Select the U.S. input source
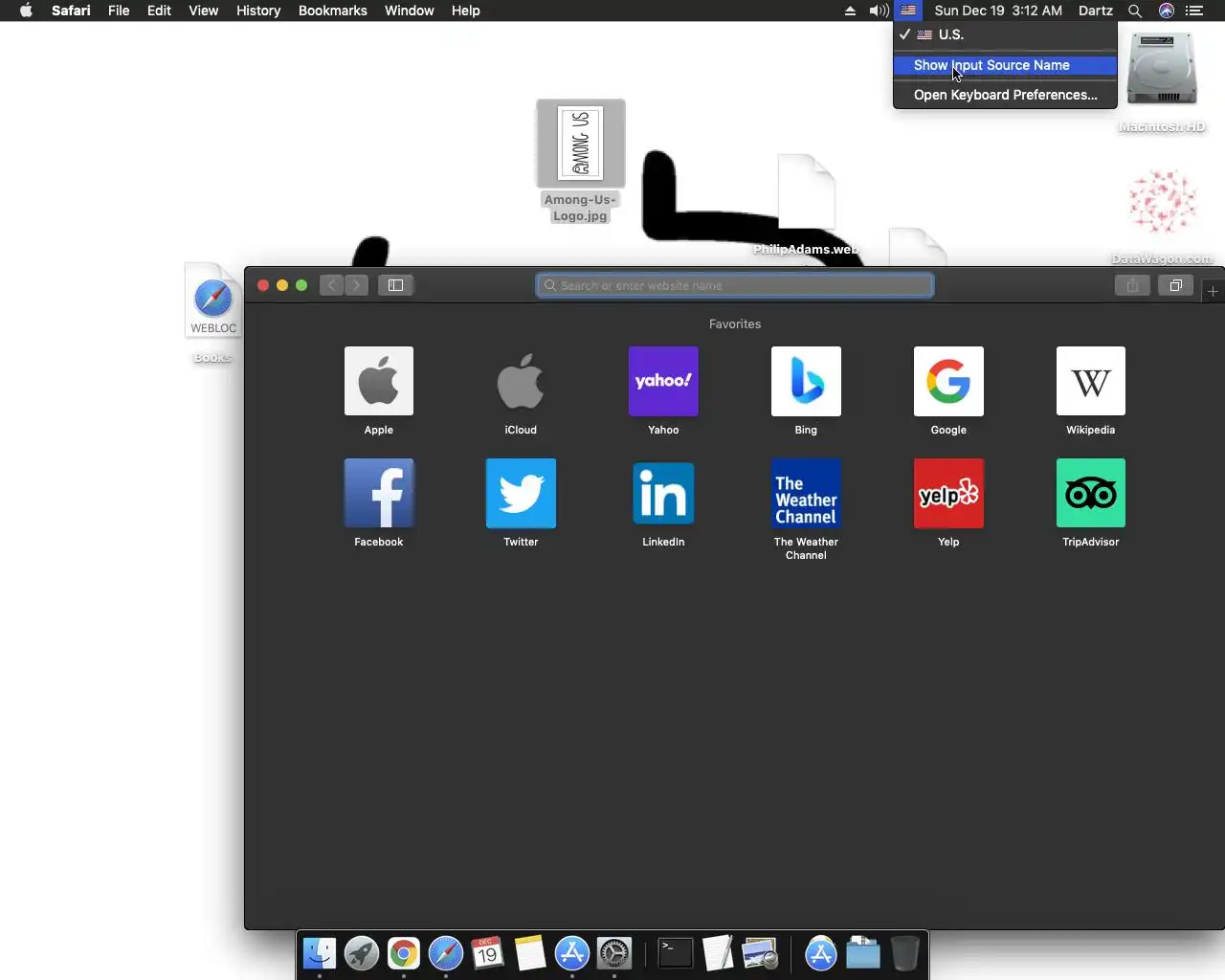This screenshot has width=1225, height=980. [1005, 34]
